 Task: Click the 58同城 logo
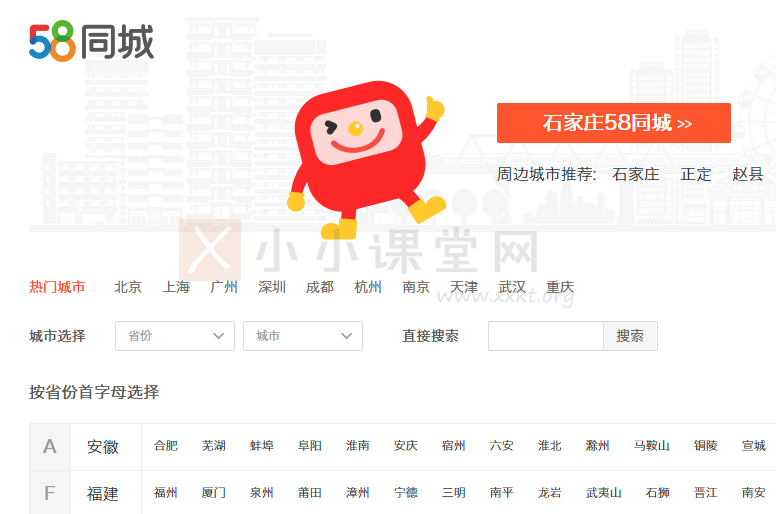point(92,42)
